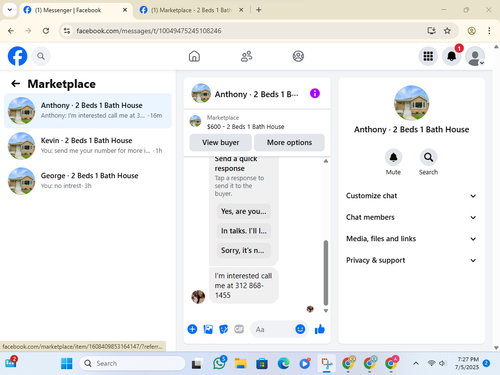The image size is (500, 375).
Task: Close the Marketplace browser tab
Action: 241,10
